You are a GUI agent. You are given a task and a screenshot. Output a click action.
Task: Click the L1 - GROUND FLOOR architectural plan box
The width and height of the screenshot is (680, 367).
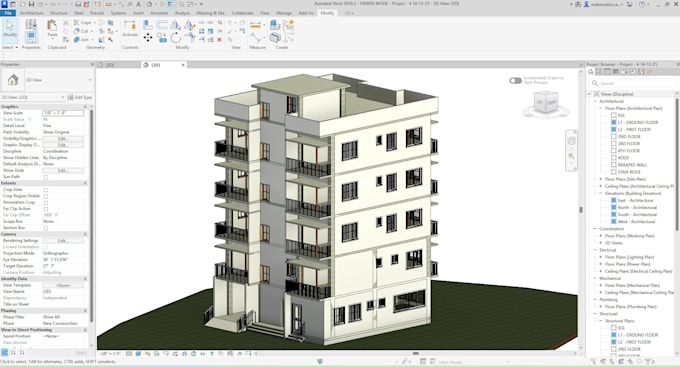coord(614,122)
